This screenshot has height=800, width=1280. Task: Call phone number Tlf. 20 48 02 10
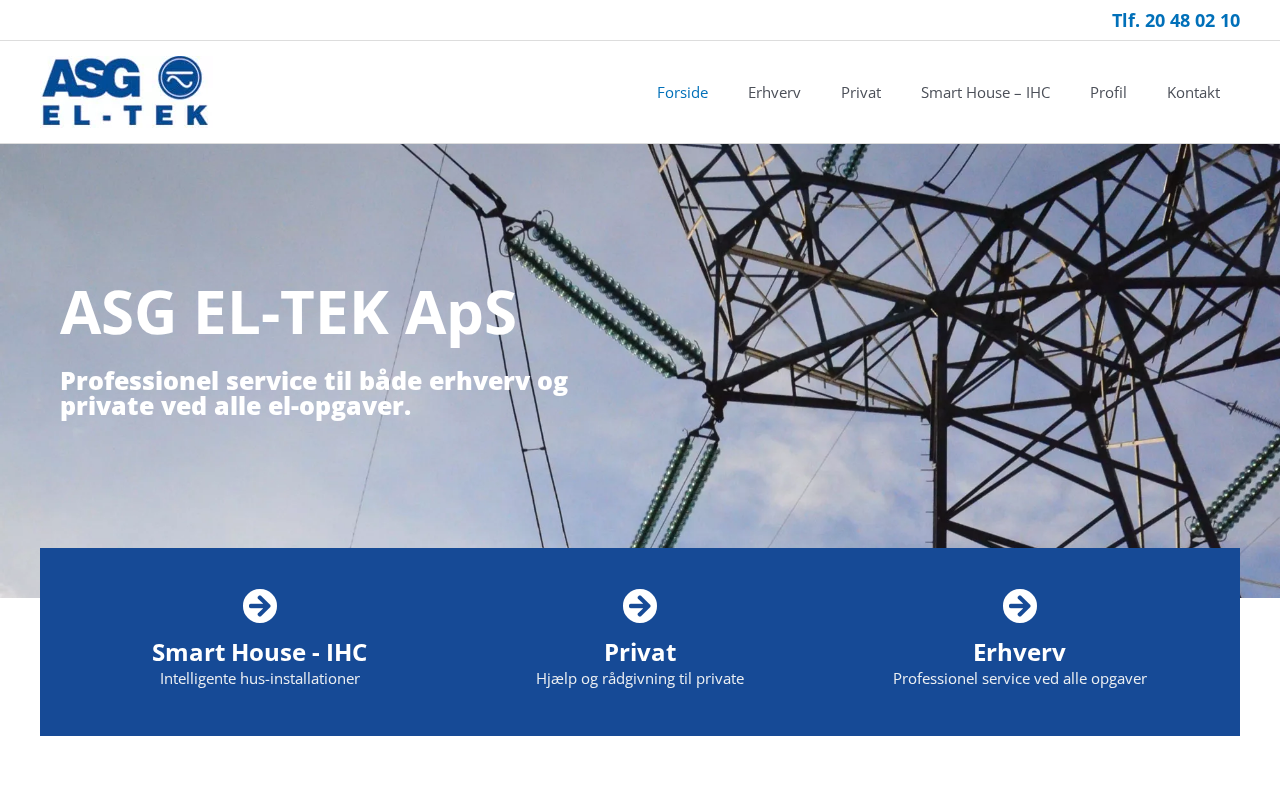(1176, 20)
